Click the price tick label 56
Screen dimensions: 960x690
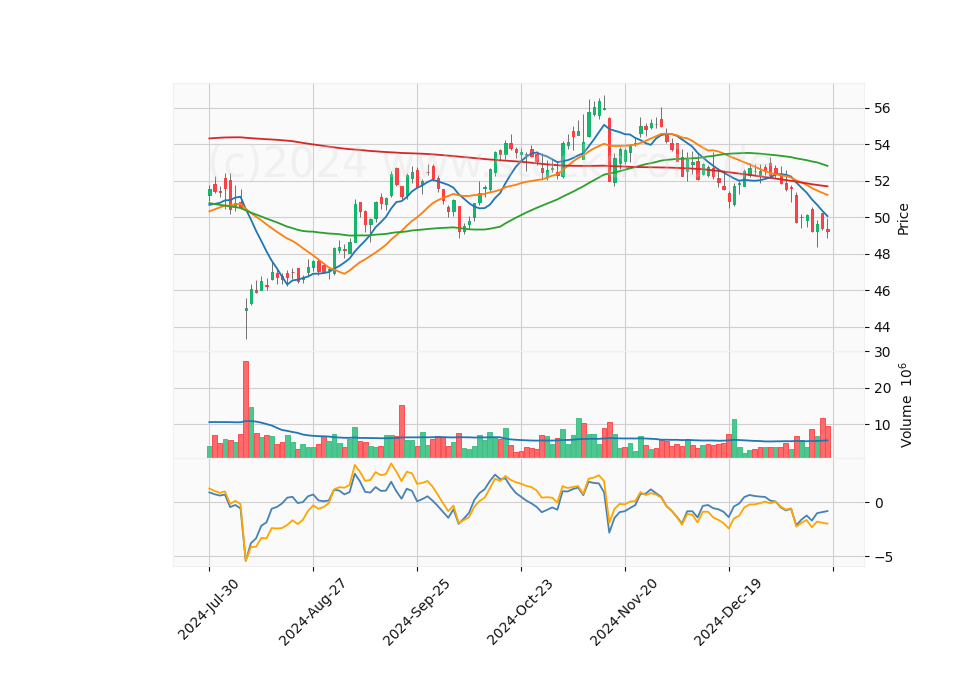tap(882, 108)
